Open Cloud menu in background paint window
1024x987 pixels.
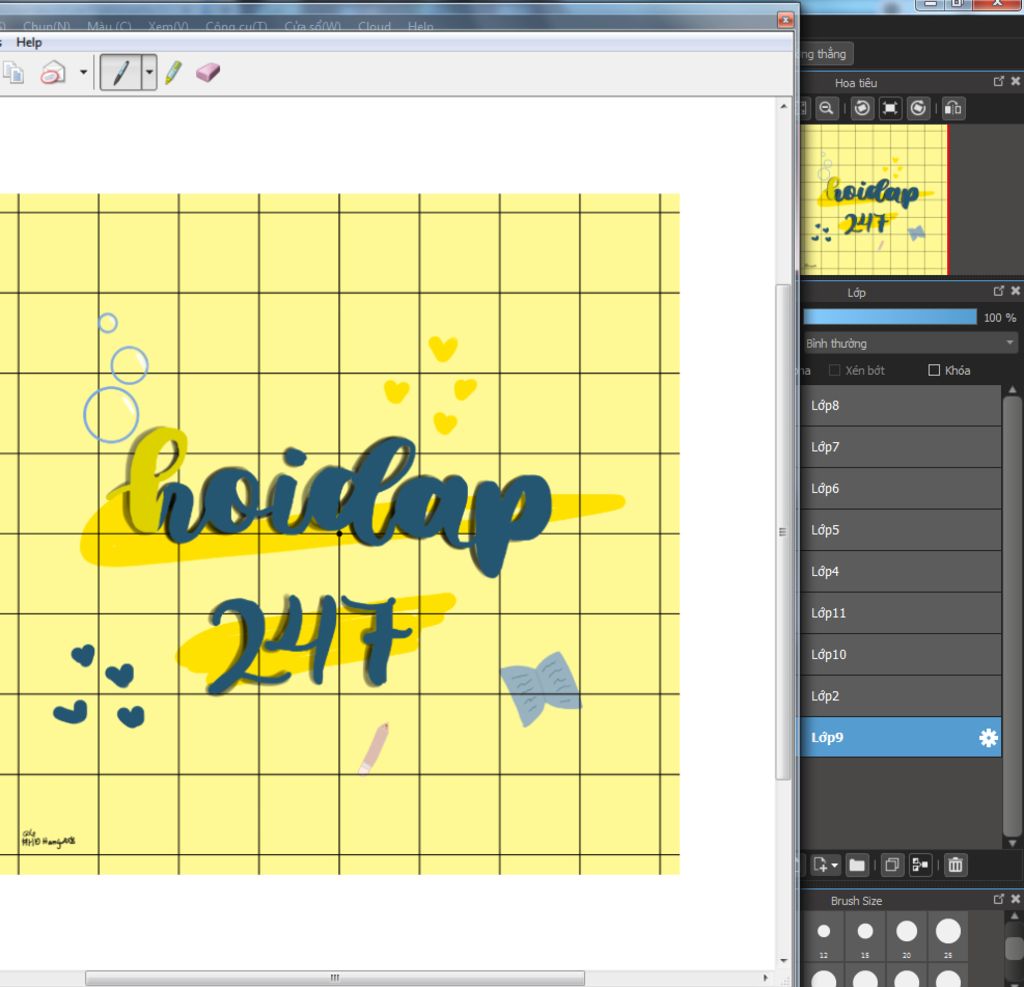[x=374, y=26]
